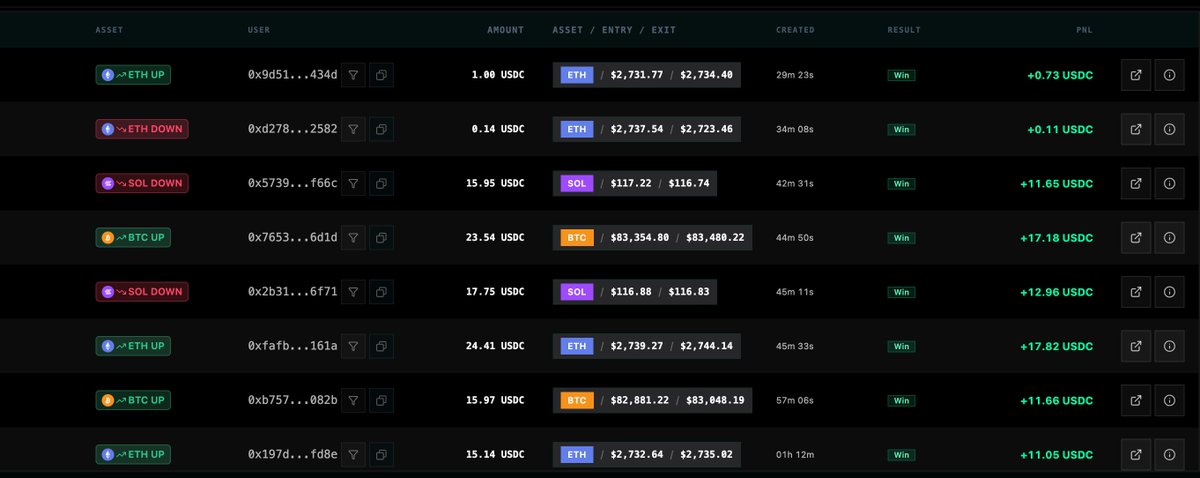The width and height of the screenshot is (1200, 478).
Task: Open external link for +0.11 USDC trade
Action: click(1136, 129)
